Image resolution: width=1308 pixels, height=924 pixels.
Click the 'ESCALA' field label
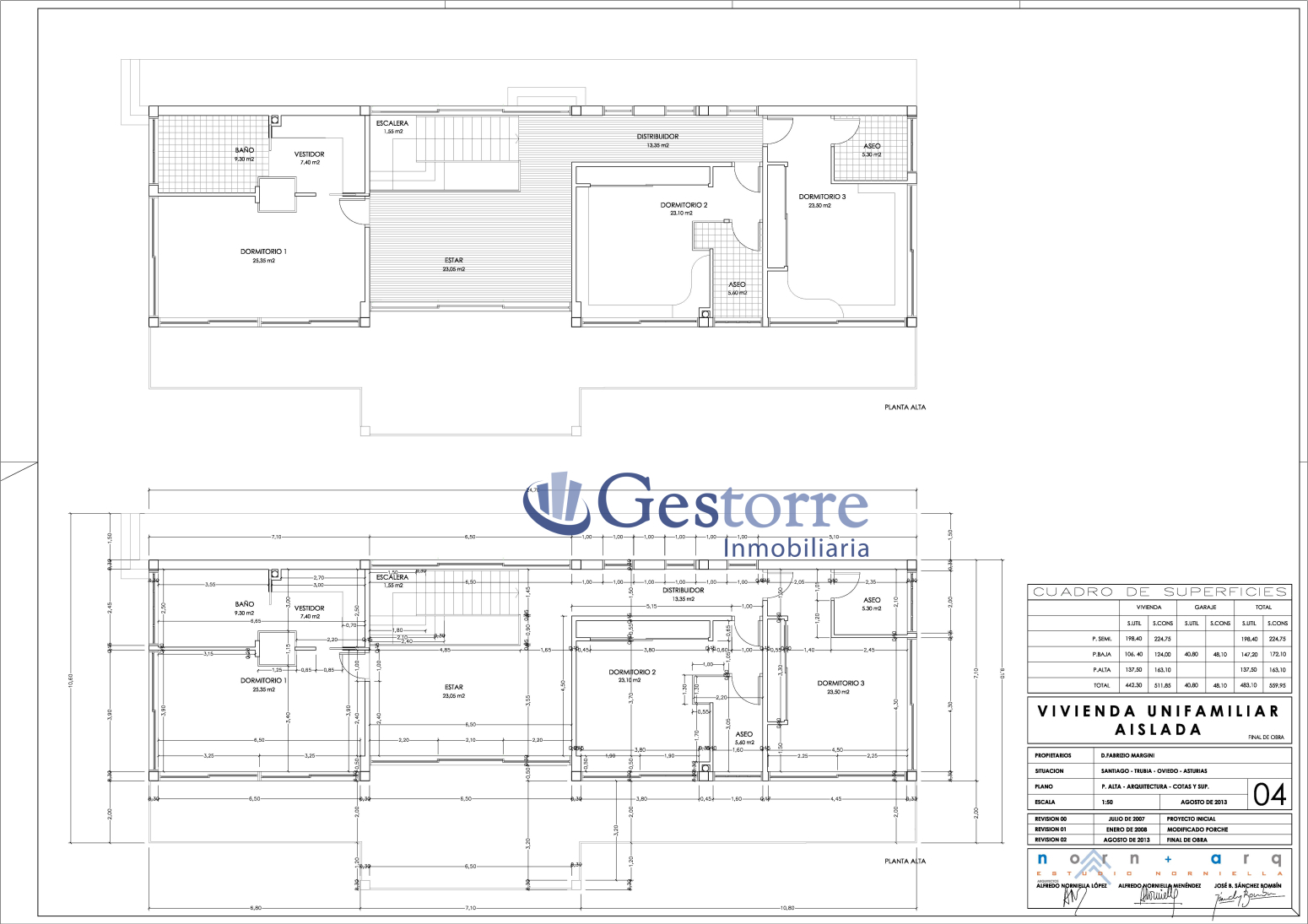click(x=1045, y=802)
